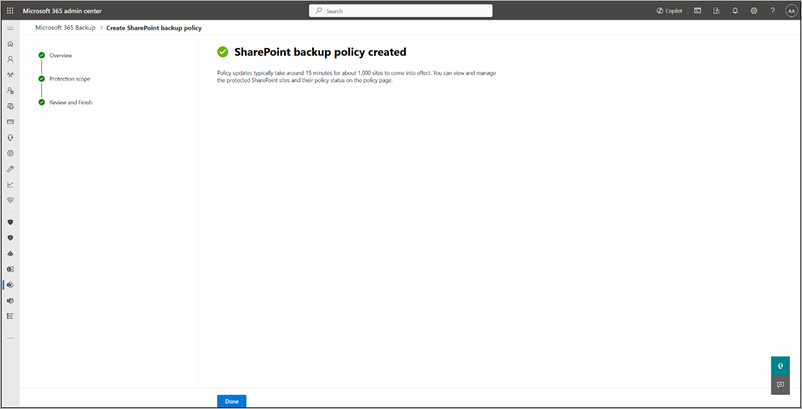
Task: Click the SharePoint backup policy created heading
Action: (320, 52)
